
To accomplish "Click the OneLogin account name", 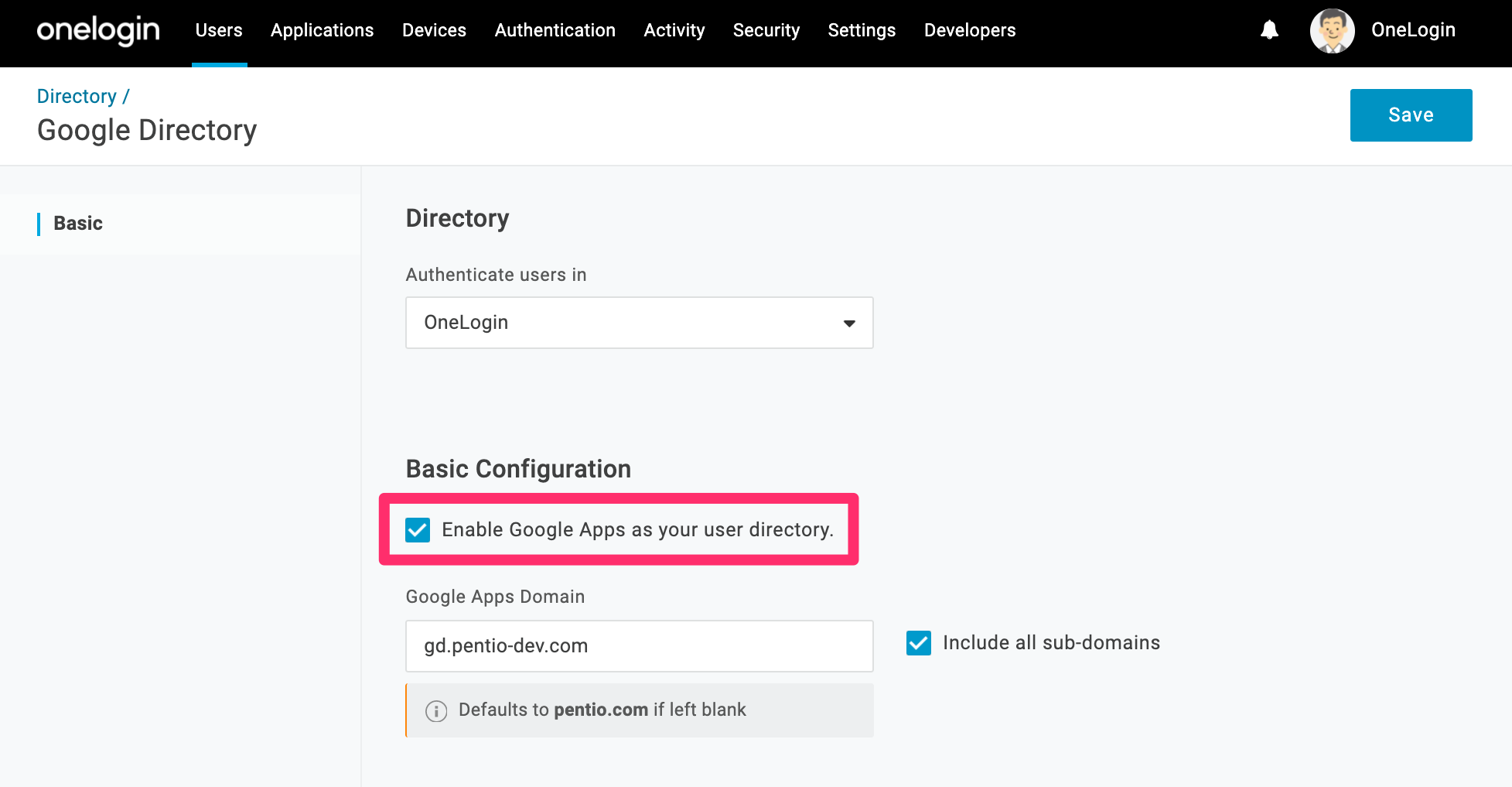I will [x=1413, y=30].
